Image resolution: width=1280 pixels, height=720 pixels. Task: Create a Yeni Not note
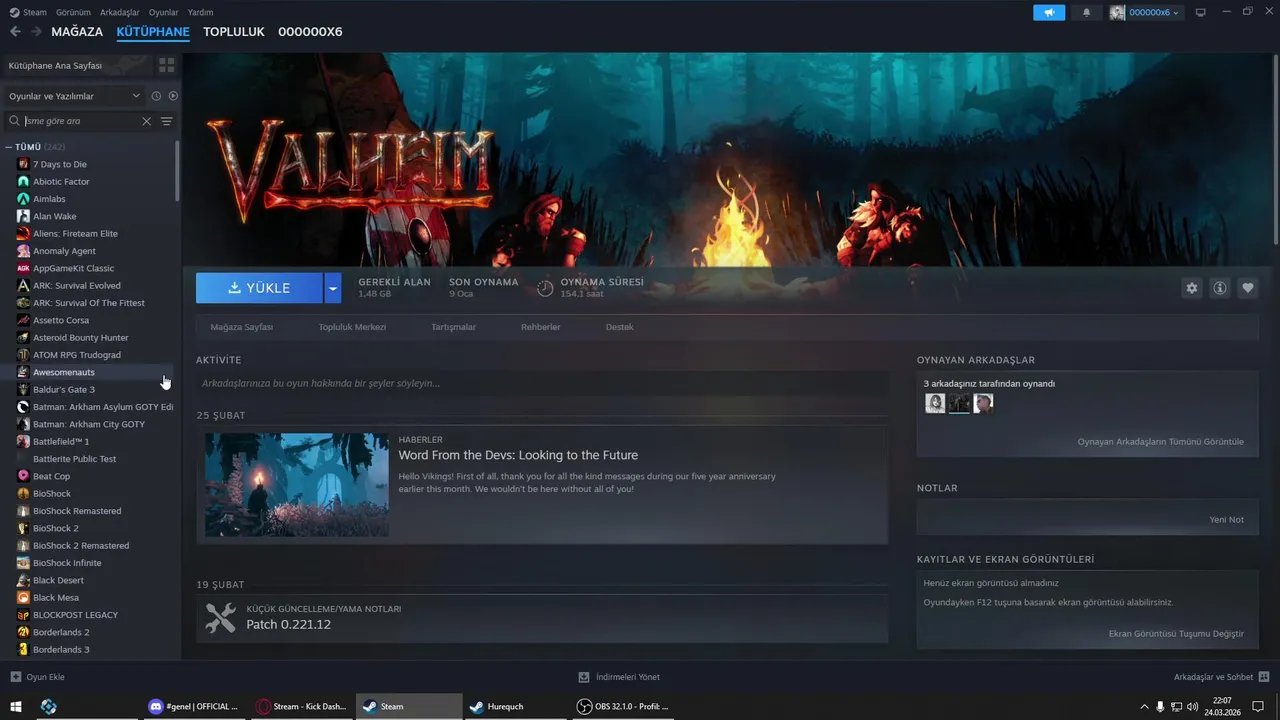click(1226, 520)
